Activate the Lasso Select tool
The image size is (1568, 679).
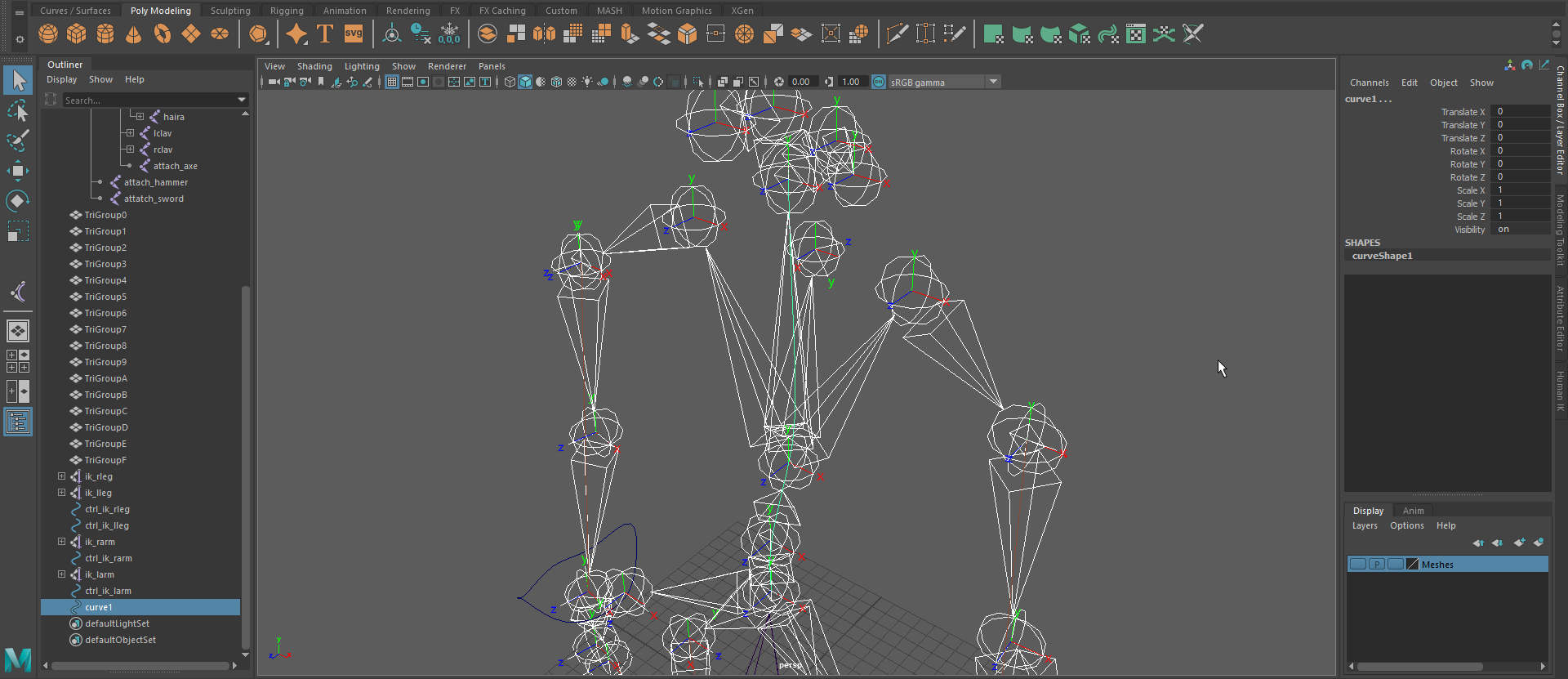point(18,110)
